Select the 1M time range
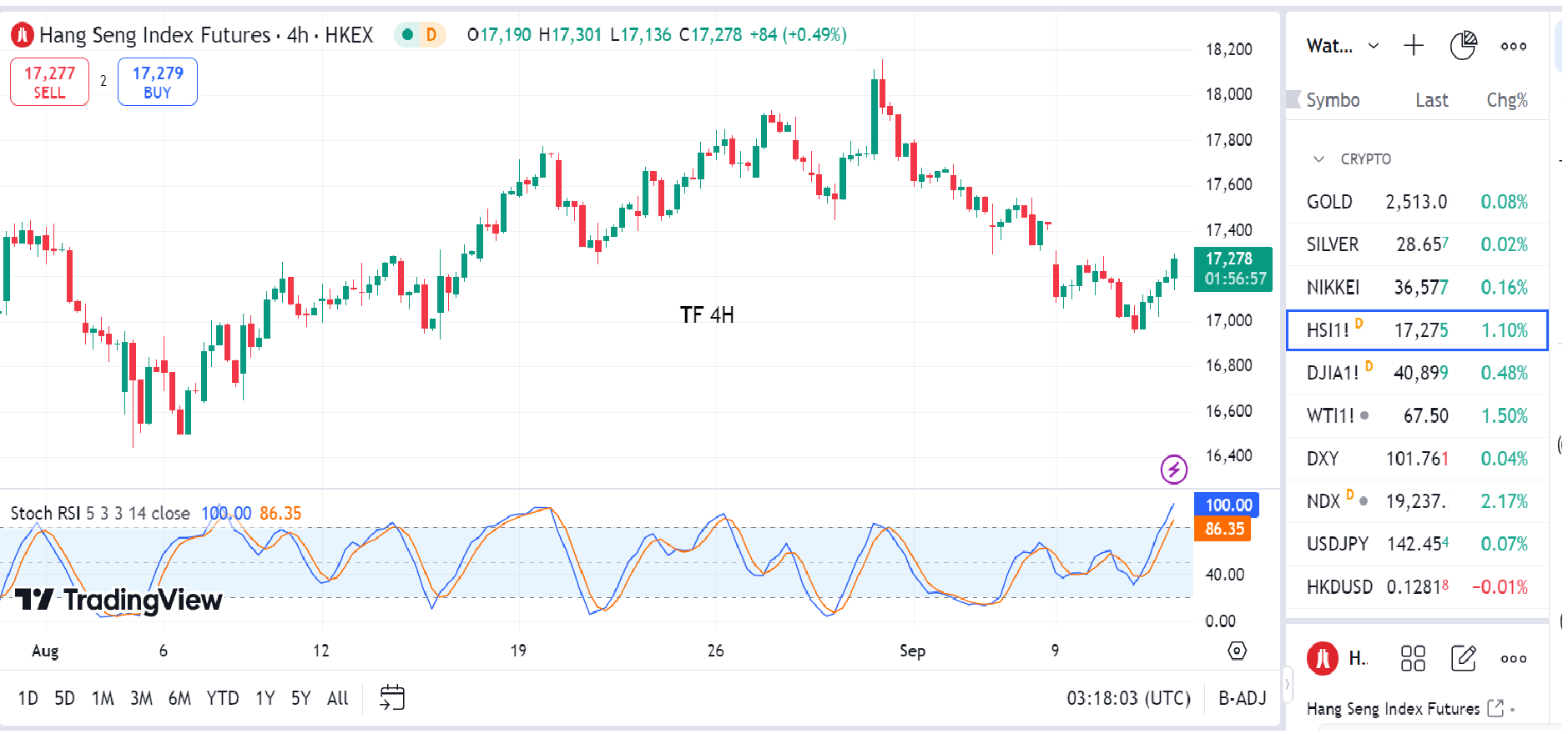The image size is (1568, 734). point(103,698)
